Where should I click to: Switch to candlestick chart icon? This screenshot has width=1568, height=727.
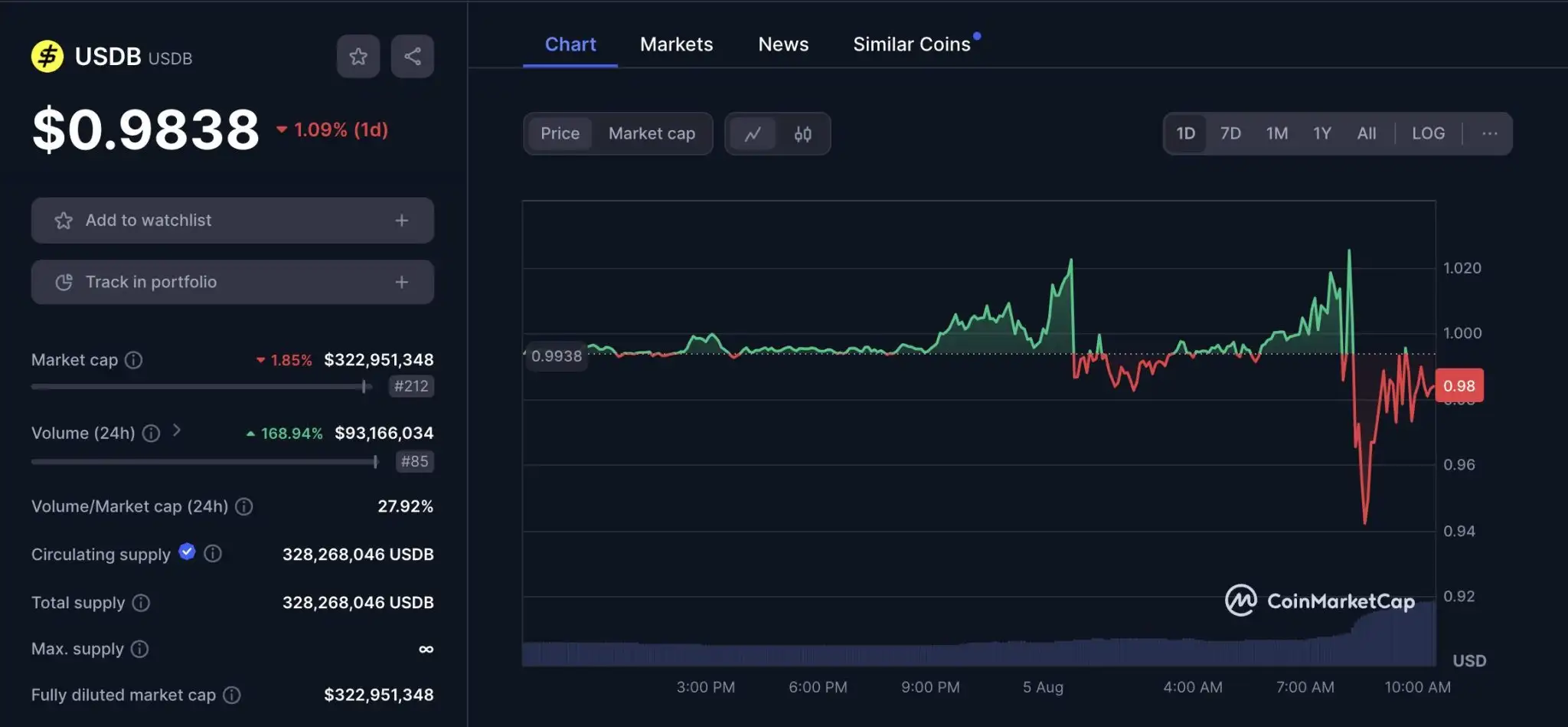pyautogui.click(x=802, y=134)
